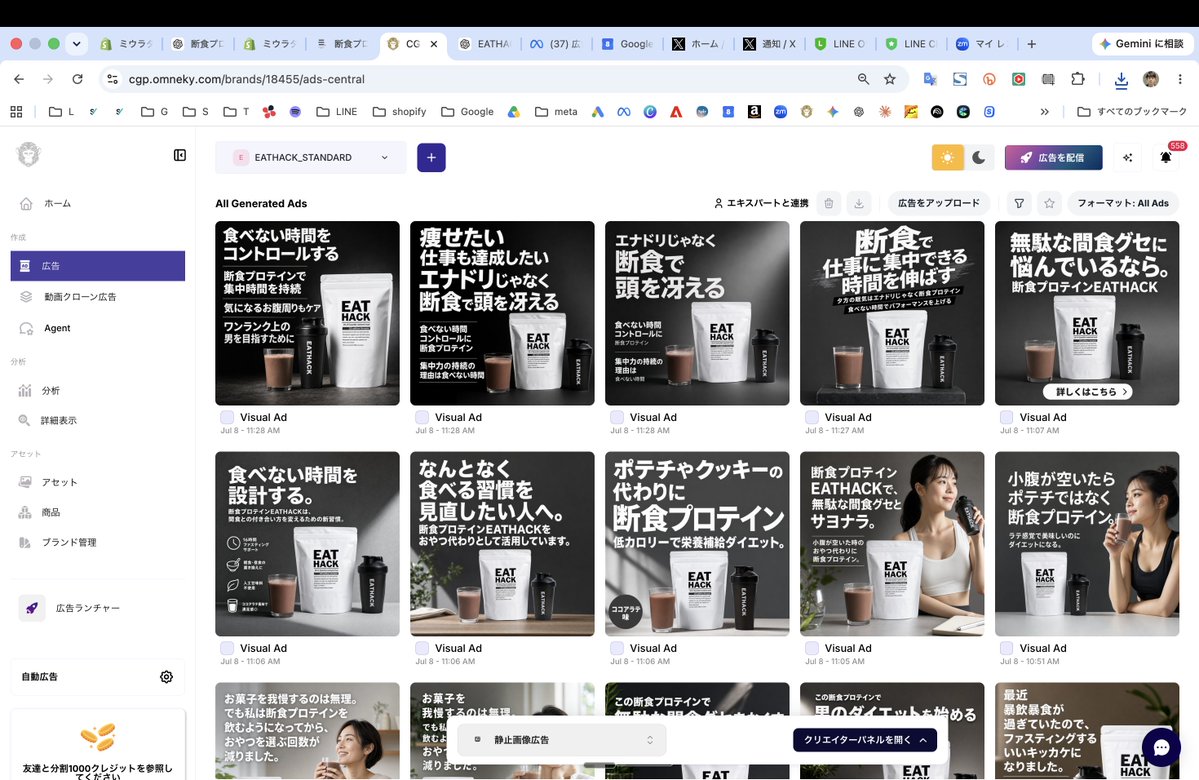Open ad thumbnail なんとなく食べる習慣を見直したい人へ
1199x780 pixels.
tap(502, 544)
